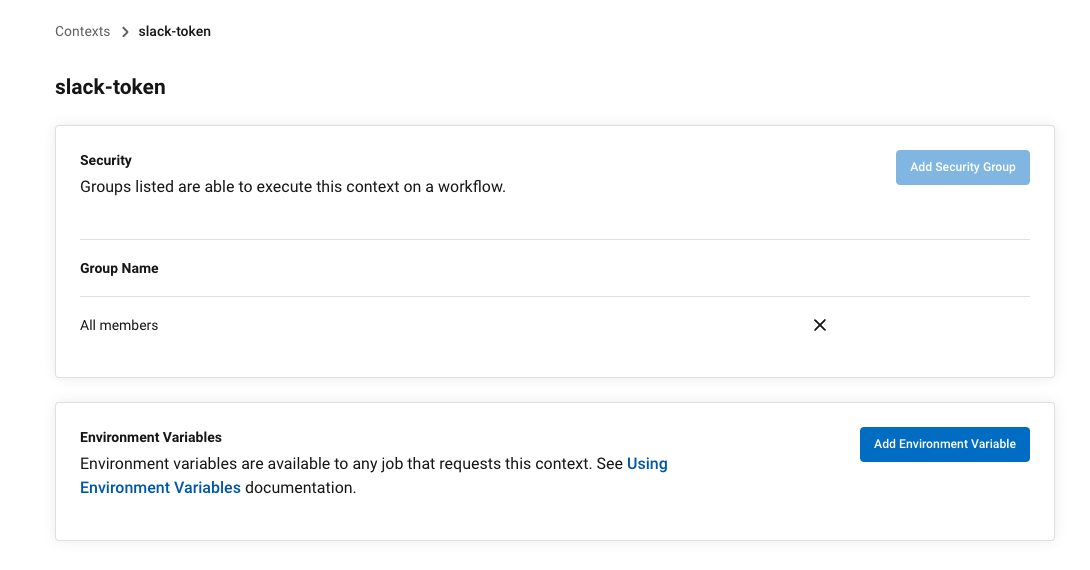The image size is (1090, 570).
Task: Click the Add Environment Variable button
Action: point(944,444)
